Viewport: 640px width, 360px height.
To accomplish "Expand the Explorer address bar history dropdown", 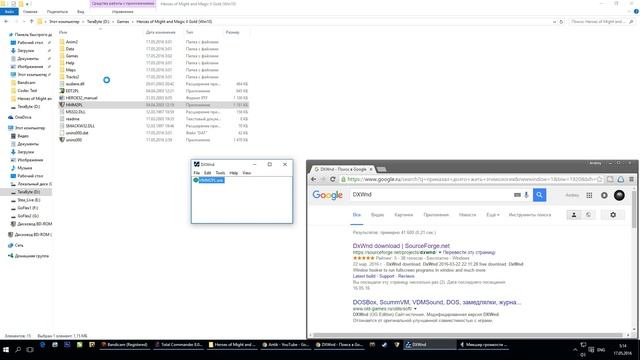I will coord(554,22).
